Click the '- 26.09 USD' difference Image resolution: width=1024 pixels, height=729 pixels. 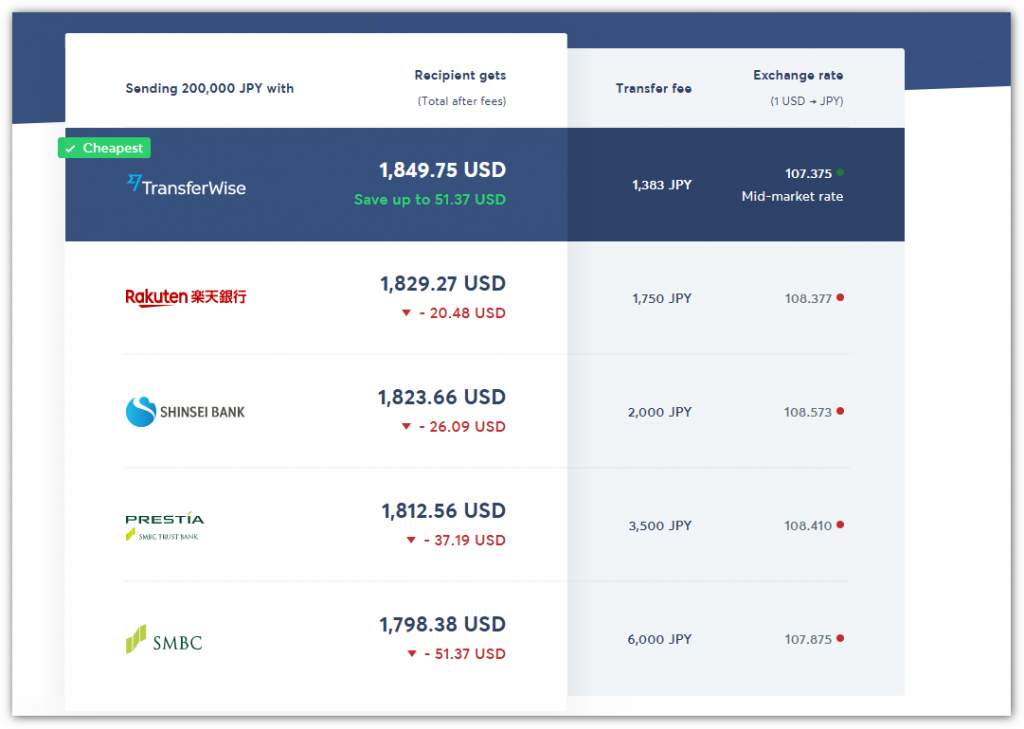462,427
